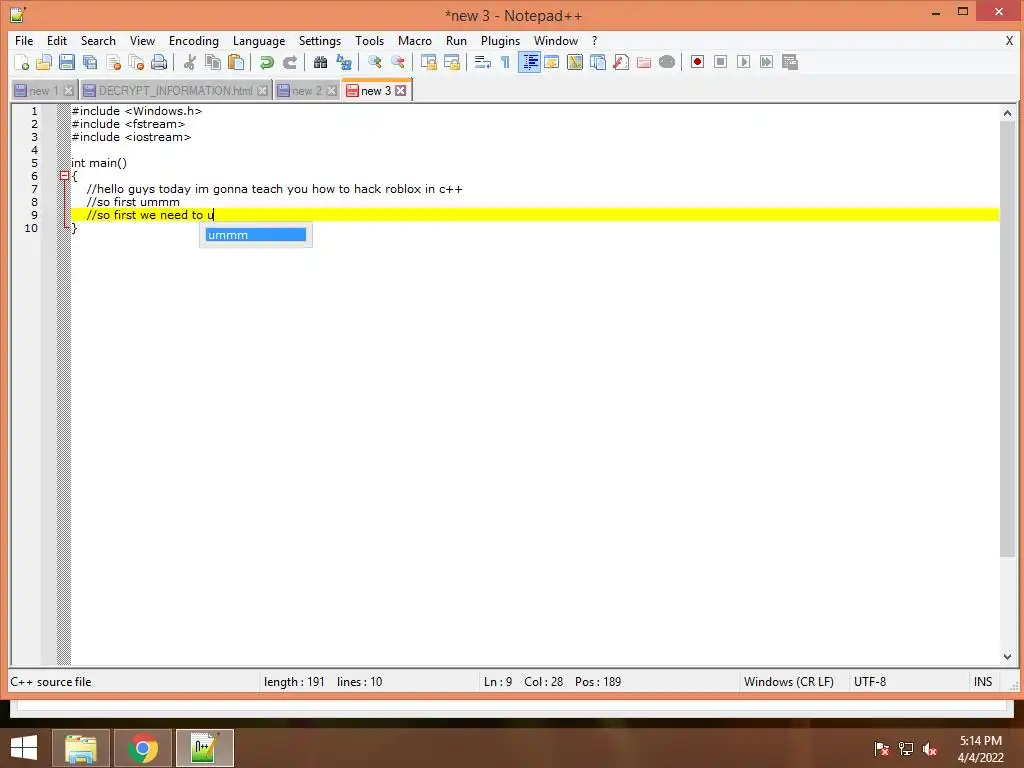Save the current file with floppy icon
1024x768 pixels.
(67, 63)
